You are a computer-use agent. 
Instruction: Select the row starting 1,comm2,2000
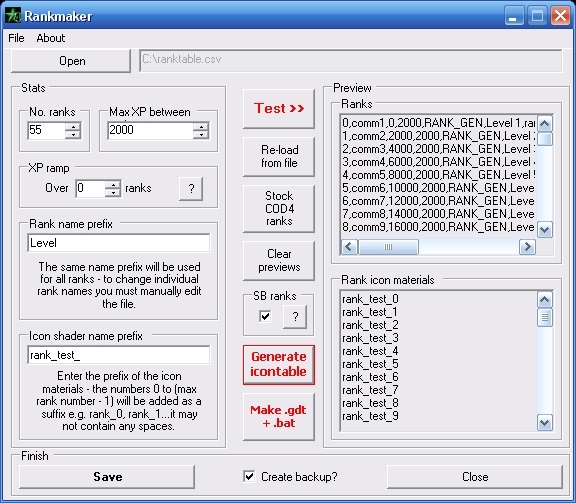click(x=438, y=136)
